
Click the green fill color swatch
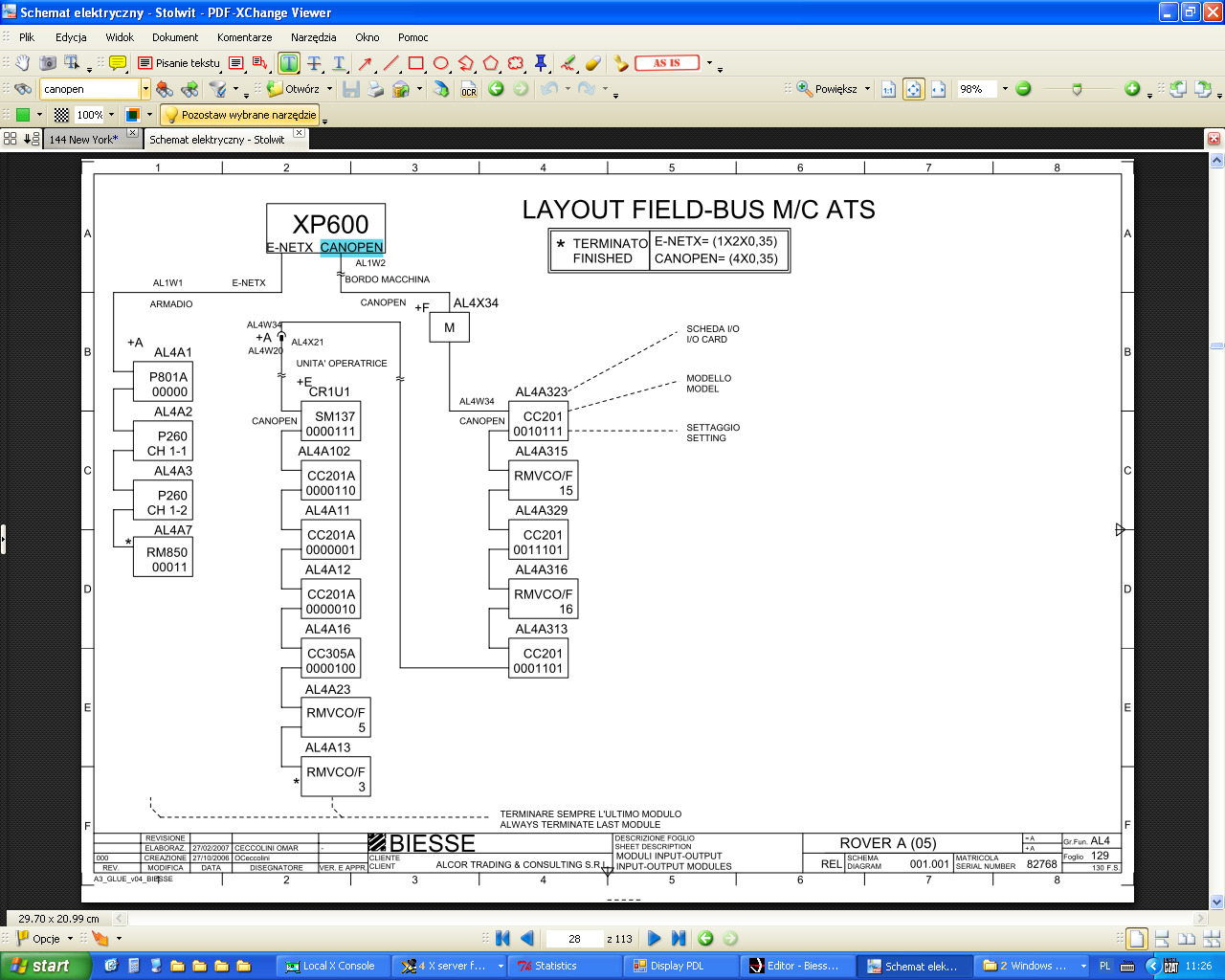(x=23, y=115)
